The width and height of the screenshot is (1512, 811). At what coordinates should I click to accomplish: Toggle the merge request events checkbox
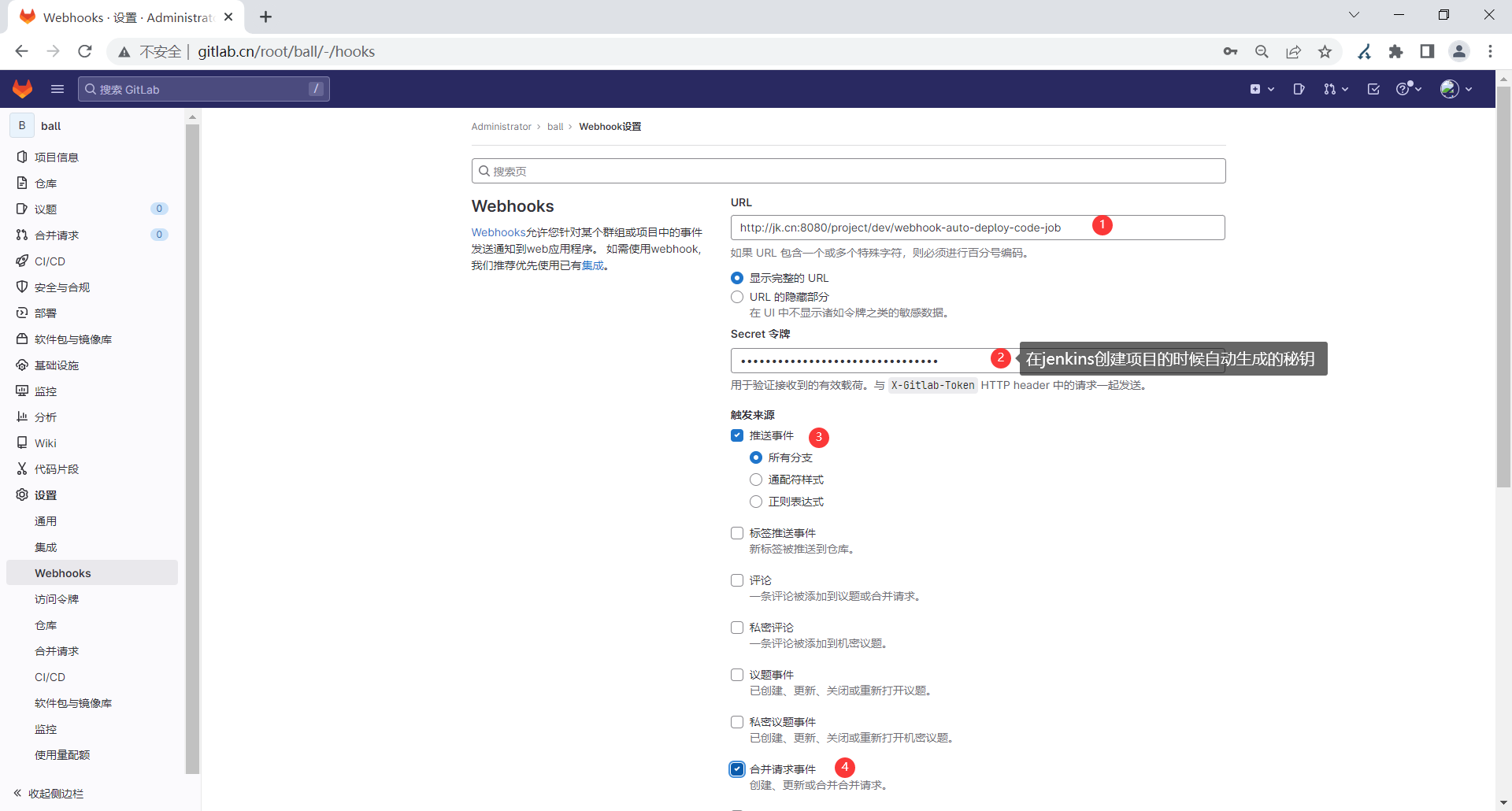pos(737,769)
